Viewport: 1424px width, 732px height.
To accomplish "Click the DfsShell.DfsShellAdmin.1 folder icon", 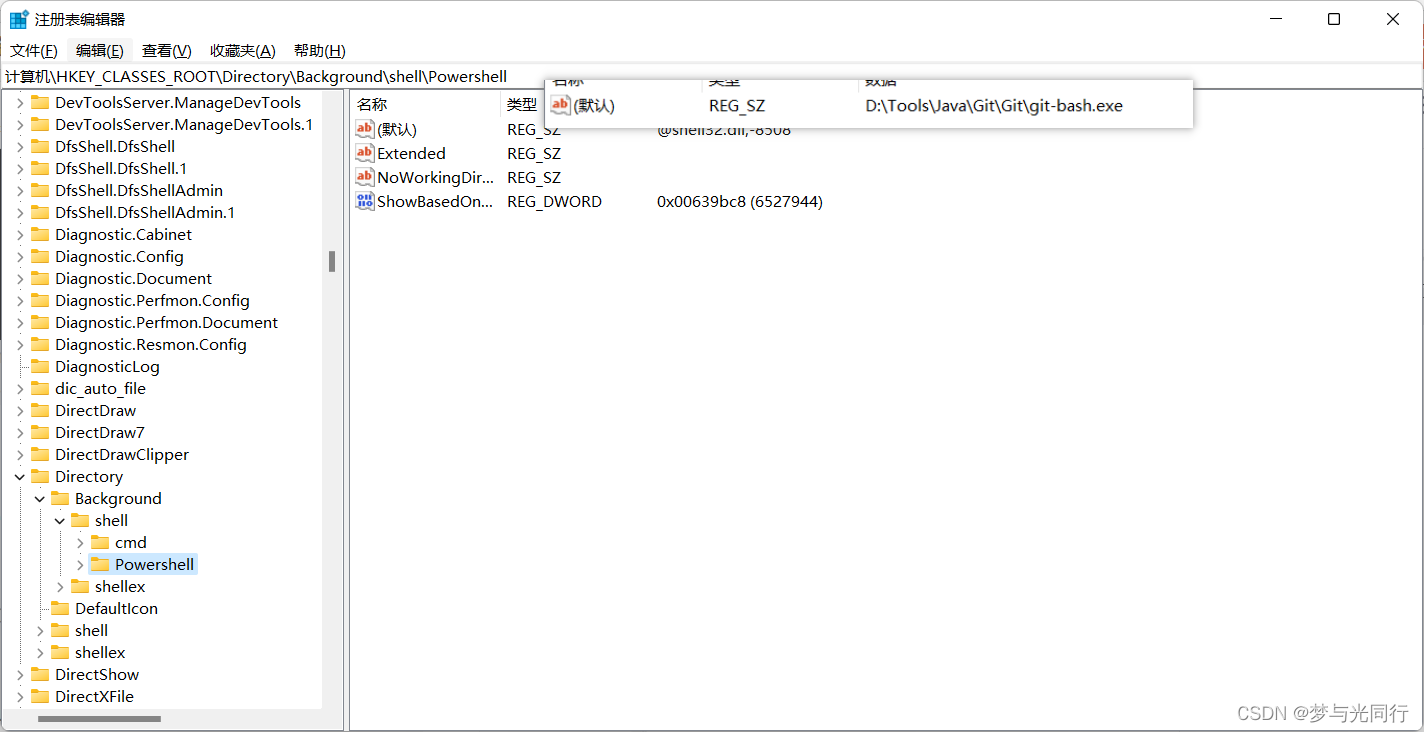I will pyautogui.click(x=40, y=212).
